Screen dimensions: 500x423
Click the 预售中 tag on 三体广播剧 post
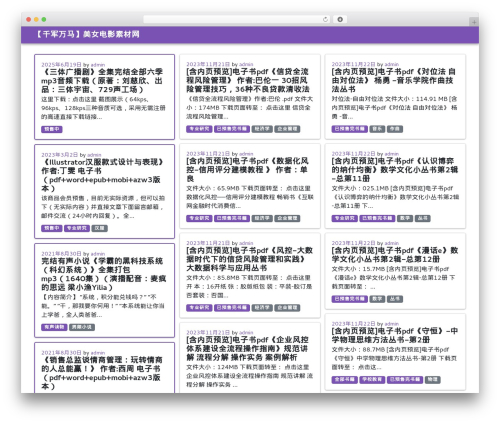tap(52, 129)
